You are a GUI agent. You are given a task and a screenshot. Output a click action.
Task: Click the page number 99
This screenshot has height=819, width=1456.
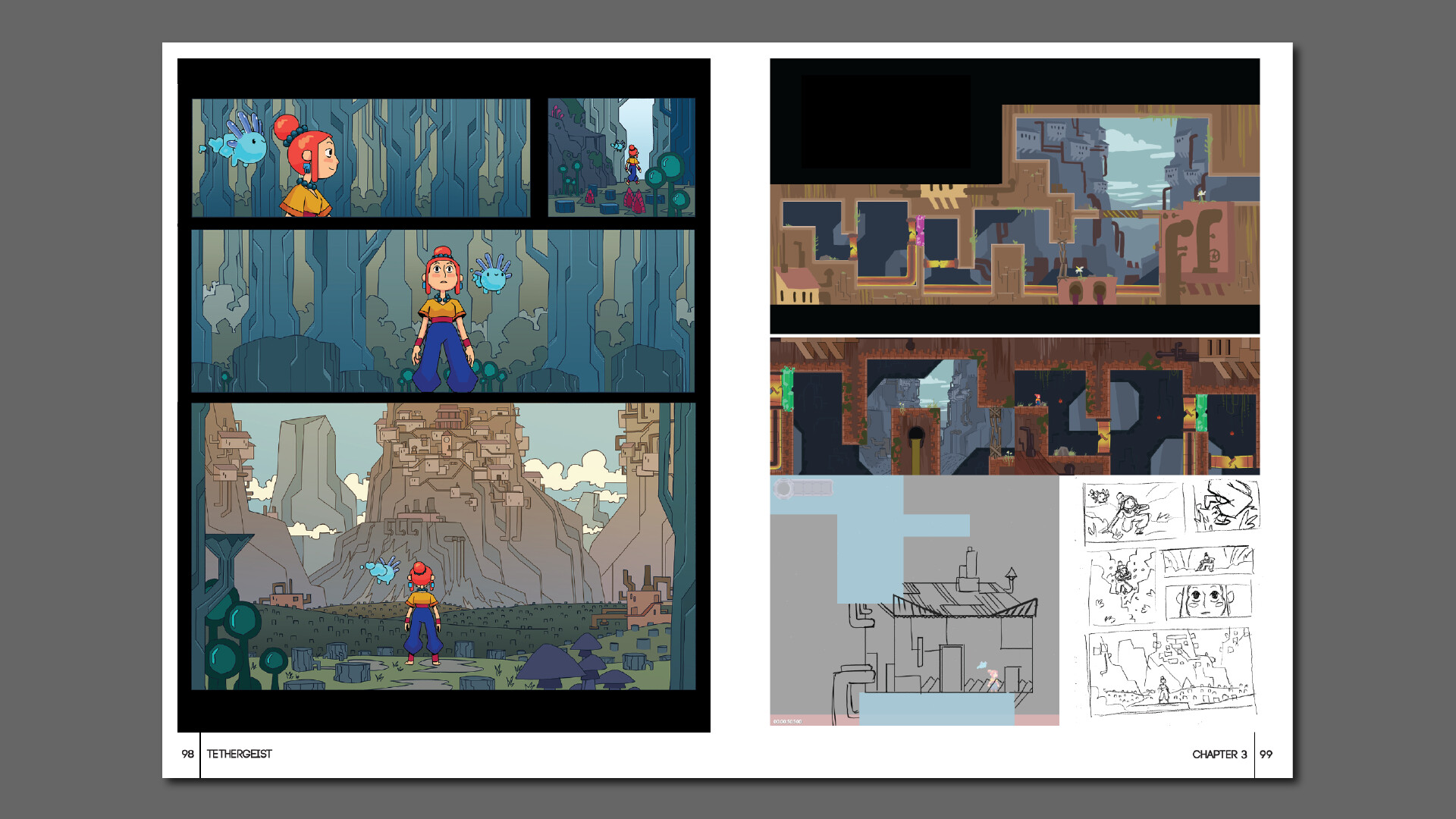1266,754
